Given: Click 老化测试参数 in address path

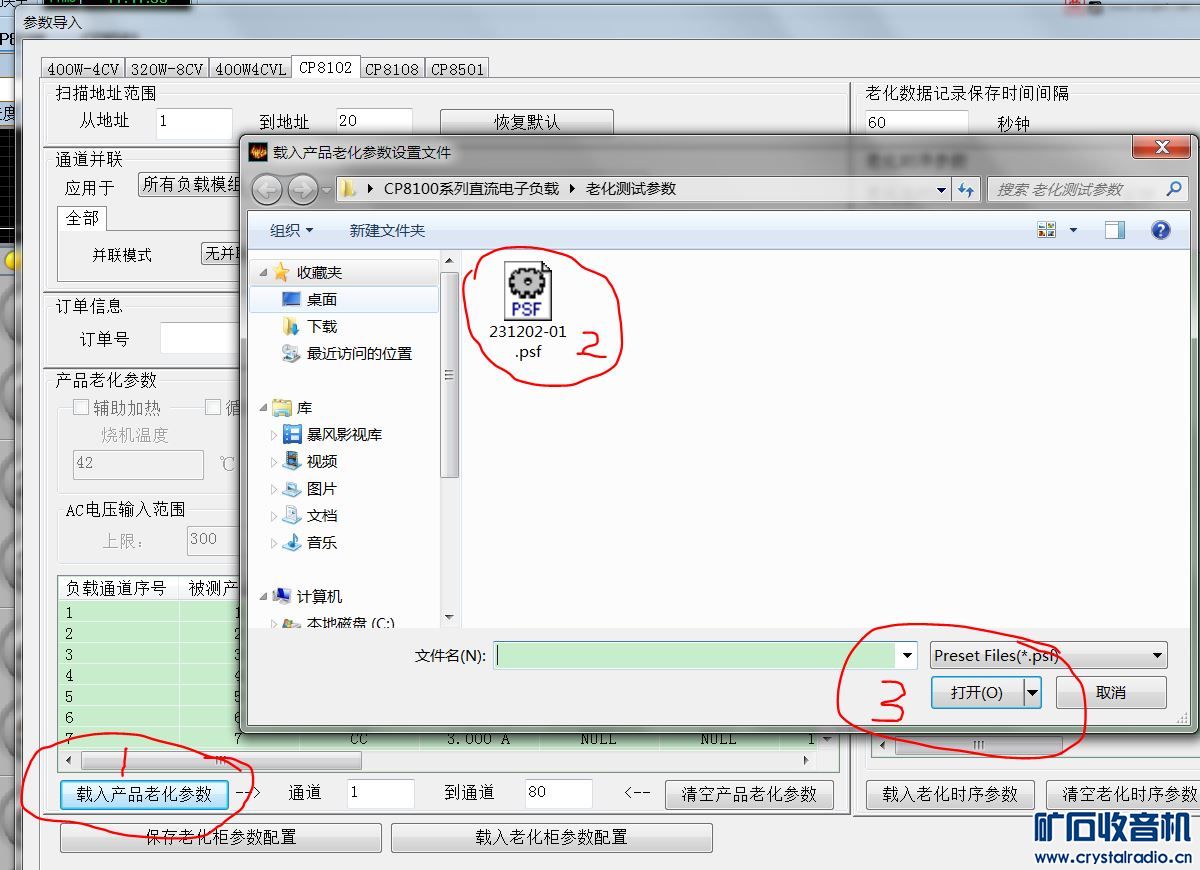Looking at the screenshot, I should coord(630,189).
